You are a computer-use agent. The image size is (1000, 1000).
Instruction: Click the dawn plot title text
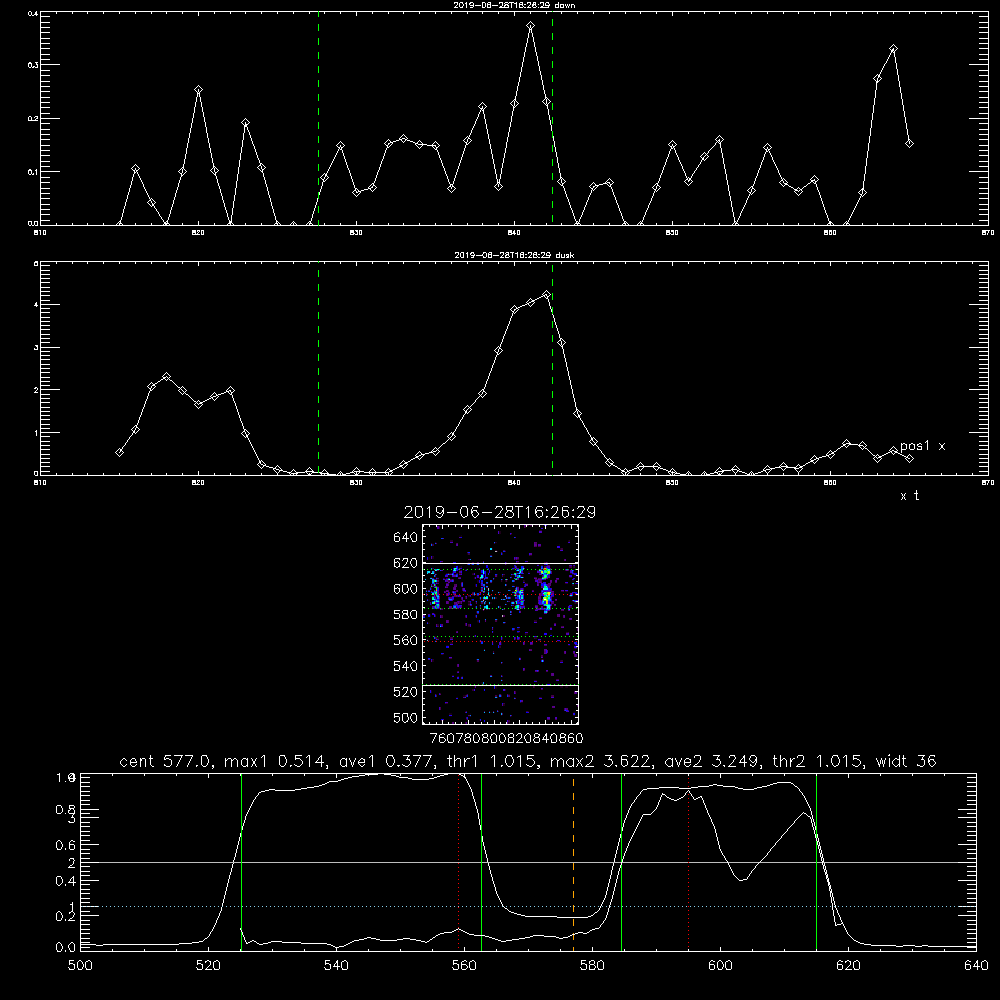tap(514, 5)
